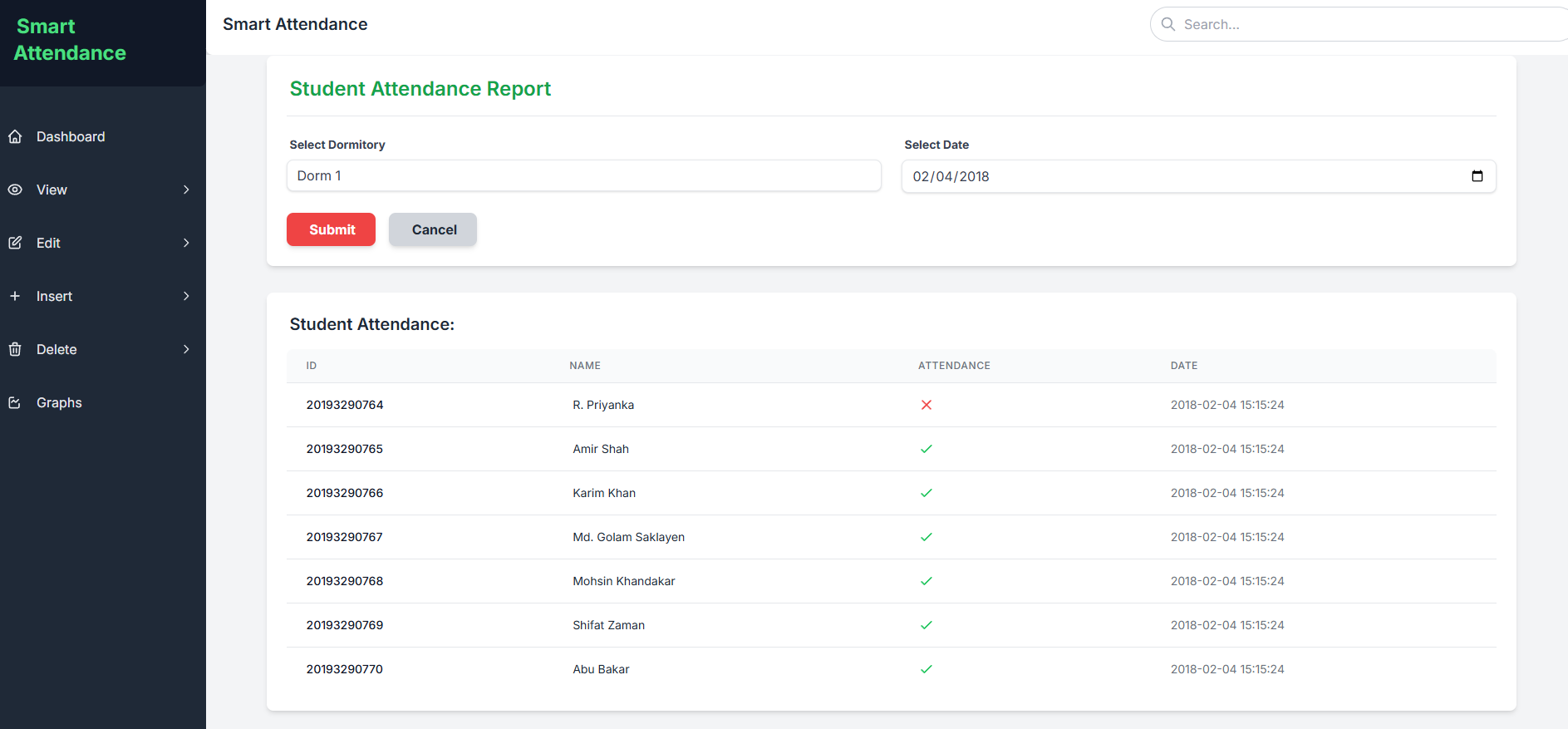The height and width of the screenshot is (729, 1568).
Task: Click the name Mohsin Khandakar
Action: pyautogui.click(x=624, y=581)
